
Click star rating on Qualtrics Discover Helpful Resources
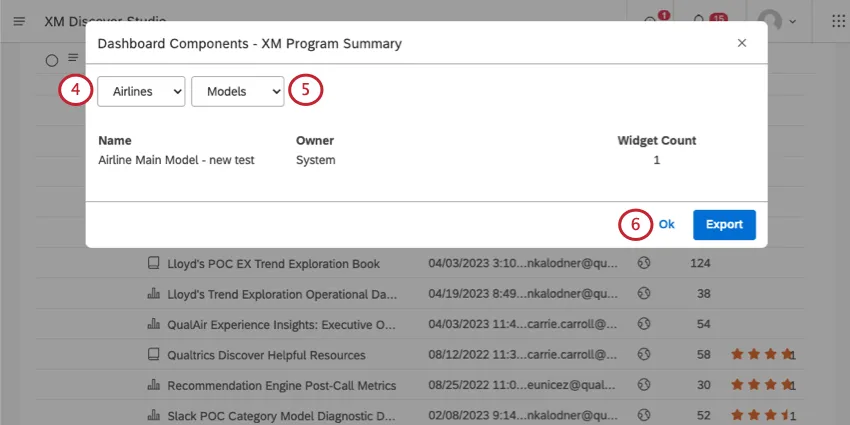click(x=762, y=355)
